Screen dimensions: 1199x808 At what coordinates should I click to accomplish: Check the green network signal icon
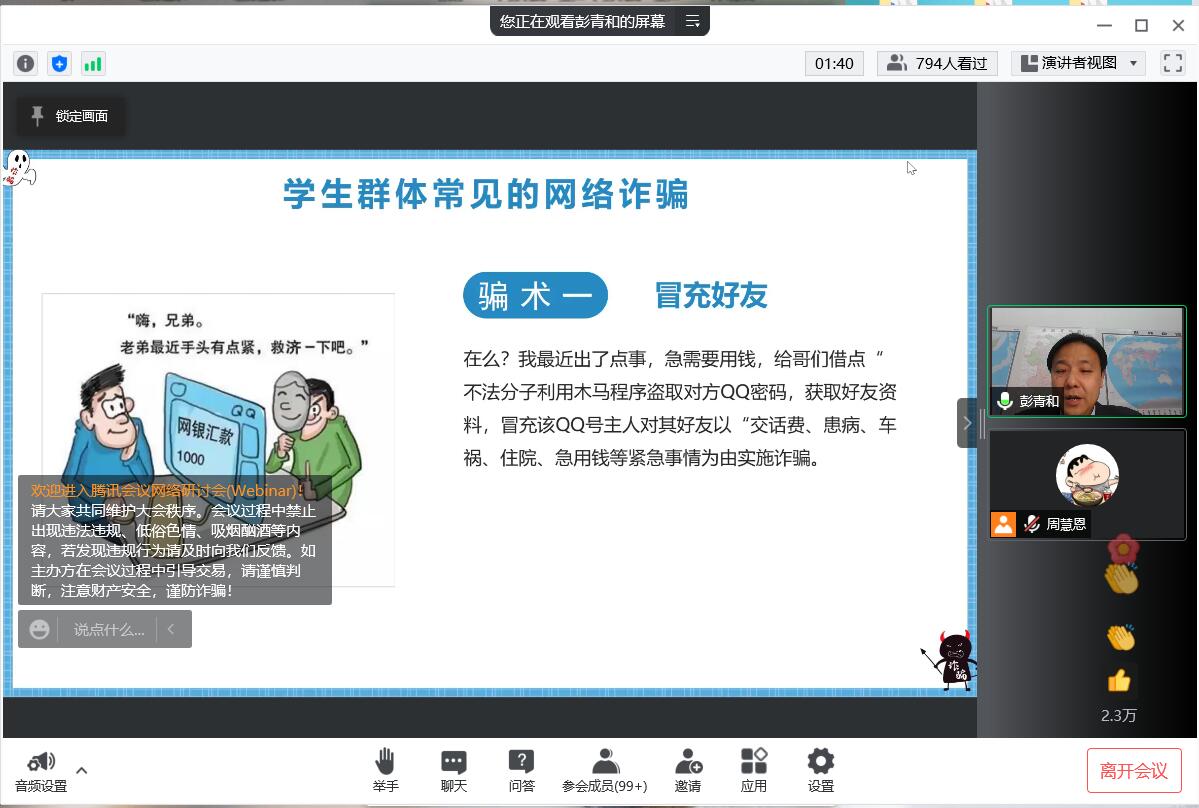pos(92,64)
